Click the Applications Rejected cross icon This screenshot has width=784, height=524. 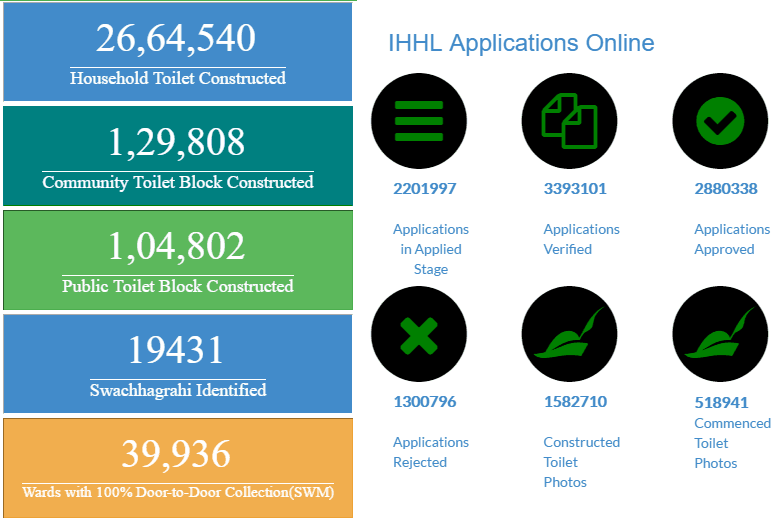(419, 335)
